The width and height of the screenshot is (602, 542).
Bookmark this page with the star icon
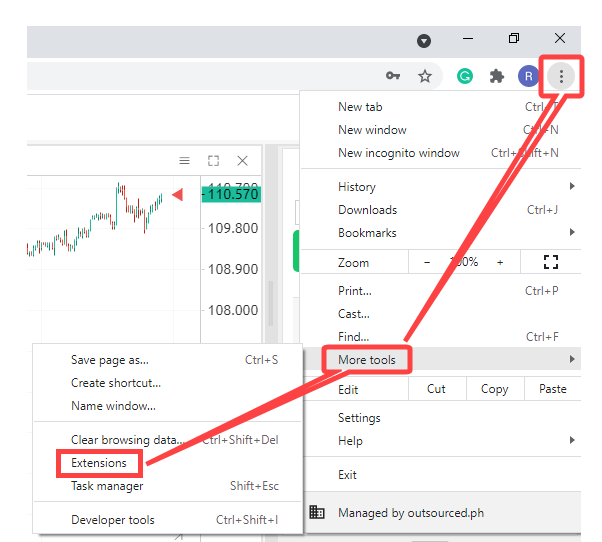(425, 76)
